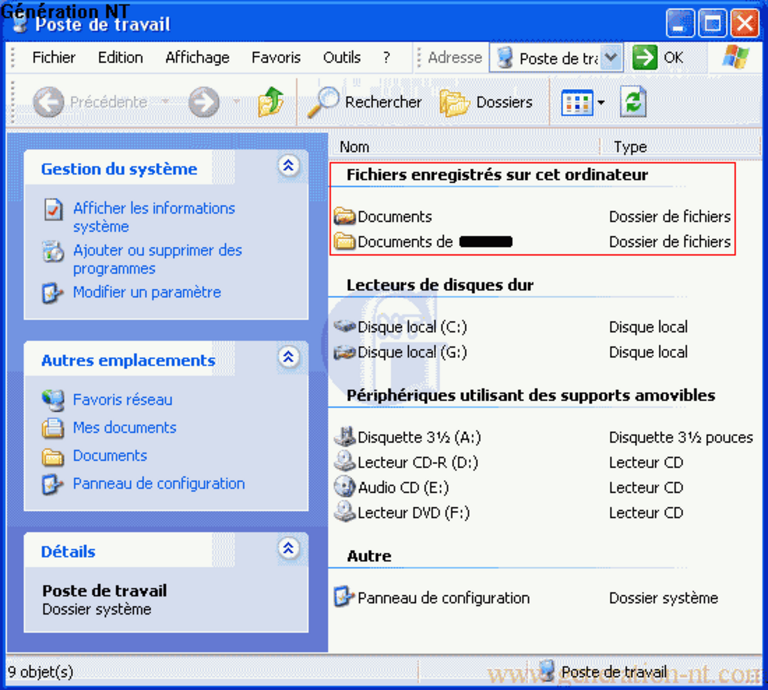
Task: Open the Outils menu
Action: (342, 57)
